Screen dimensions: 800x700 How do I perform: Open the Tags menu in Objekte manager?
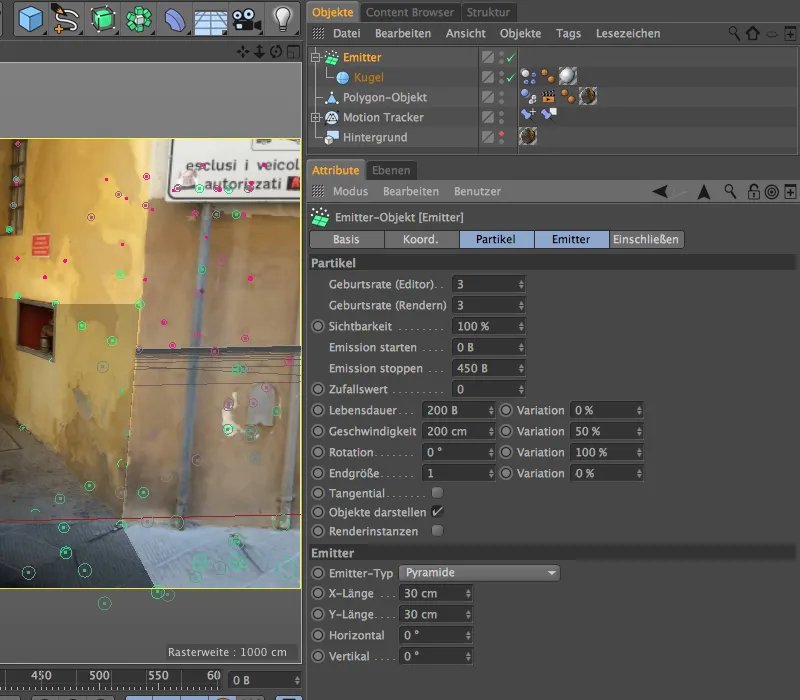coord(568,34)
